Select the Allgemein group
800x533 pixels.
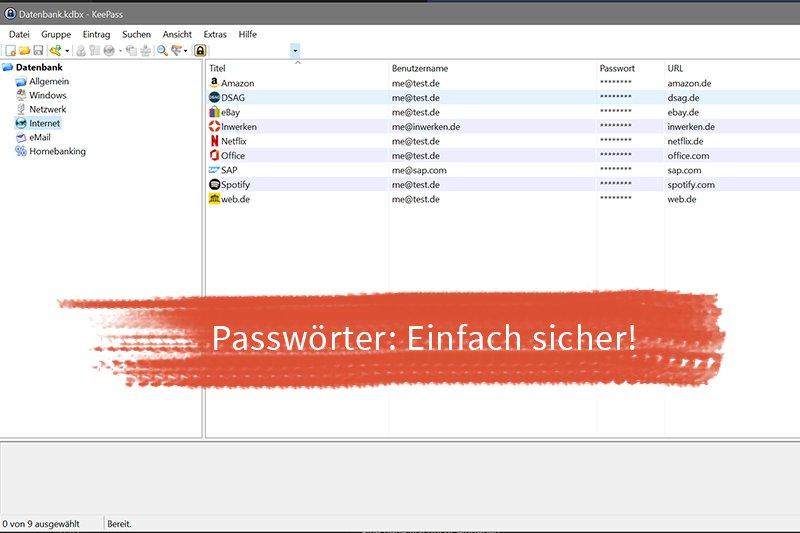[x=49, y=81]
